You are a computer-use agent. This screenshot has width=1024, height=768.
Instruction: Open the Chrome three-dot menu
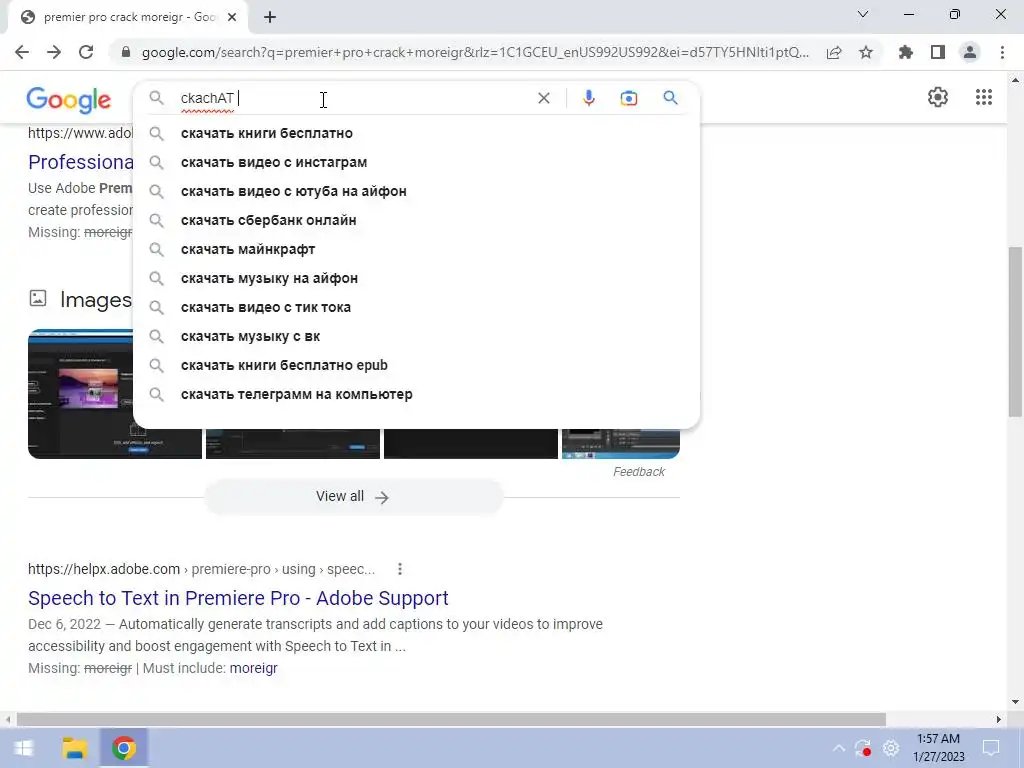coord(1002,52)
